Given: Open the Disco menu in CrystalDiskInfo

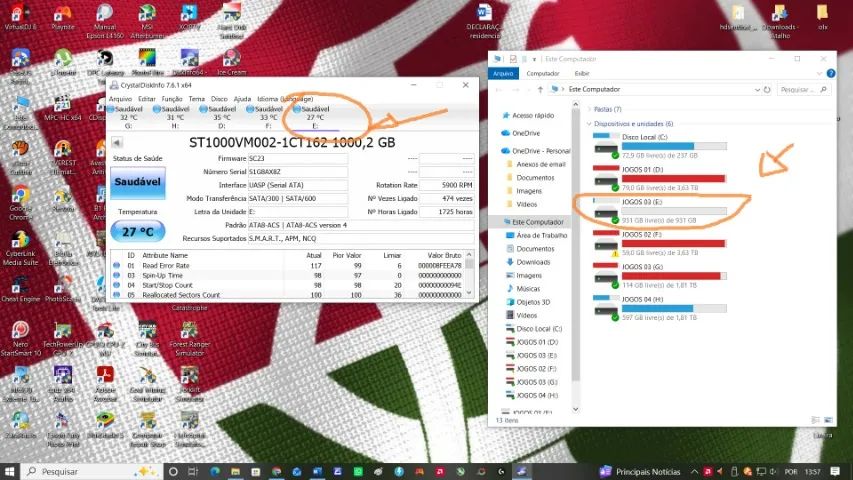Looking at the screenshot, I should pos(219,99).
